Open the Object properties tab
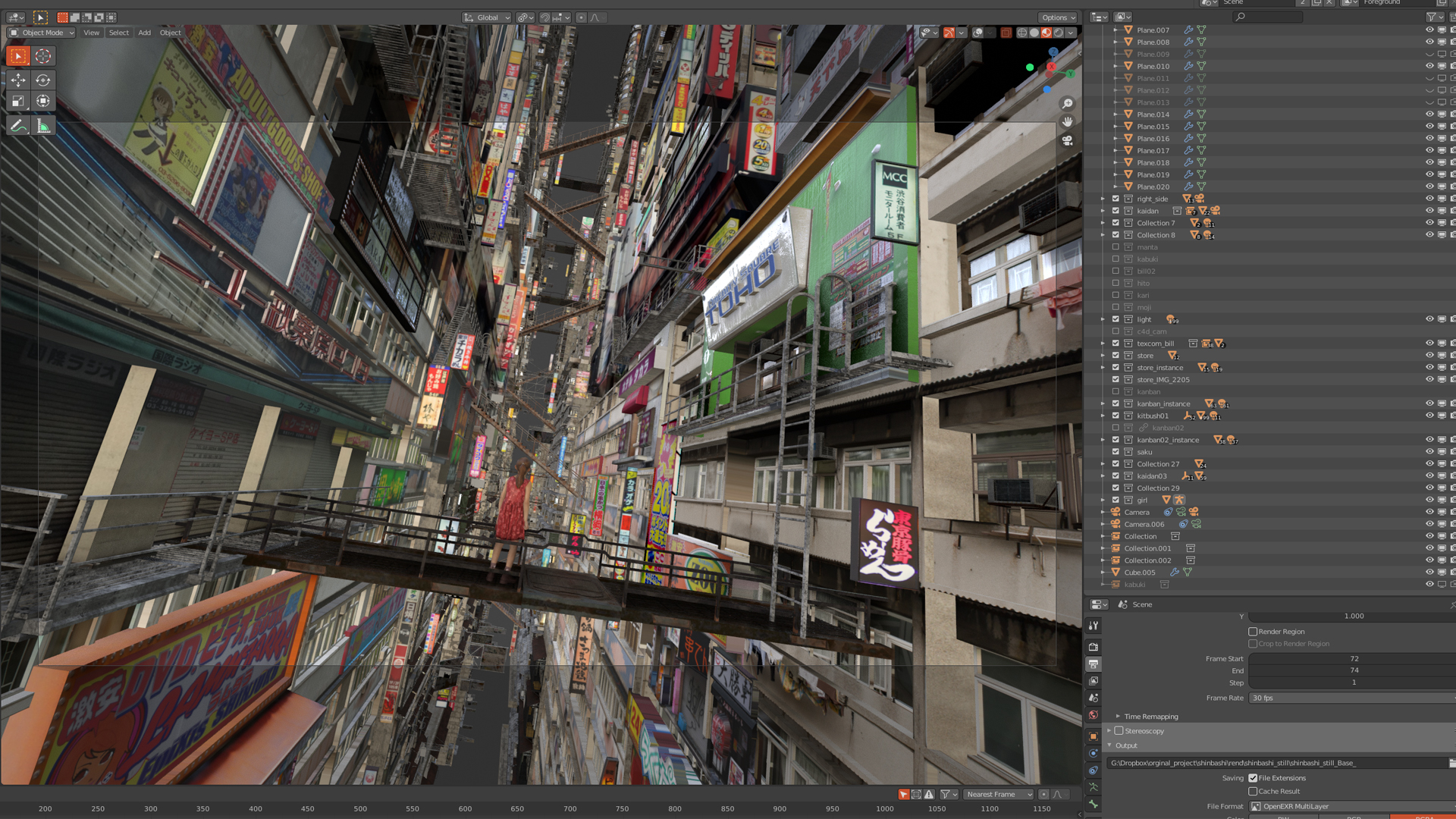Screen dimensions: 1456x819 (x=1094, y=736)
